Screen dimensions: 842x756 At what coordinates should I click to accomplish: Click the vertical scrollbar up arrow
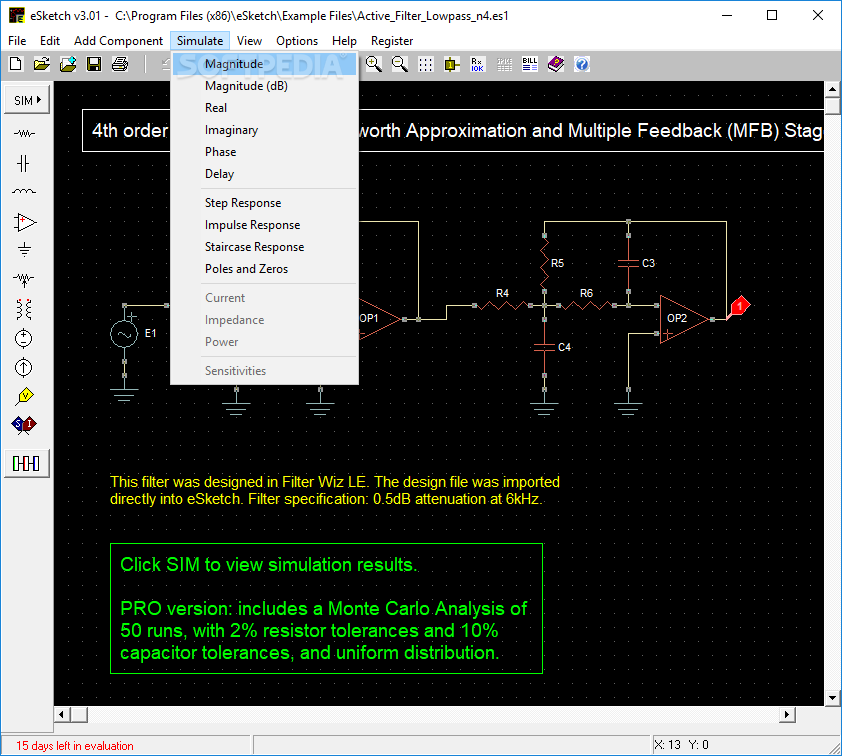click(832, 89)
